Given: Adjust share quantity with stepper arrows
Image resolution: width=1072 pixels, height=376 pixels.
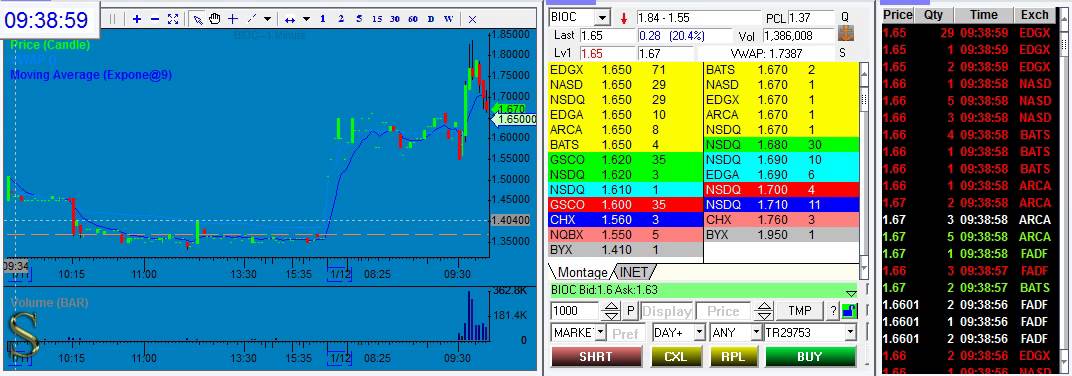Looking at the screenshot, I should click(x=611, y=311).
